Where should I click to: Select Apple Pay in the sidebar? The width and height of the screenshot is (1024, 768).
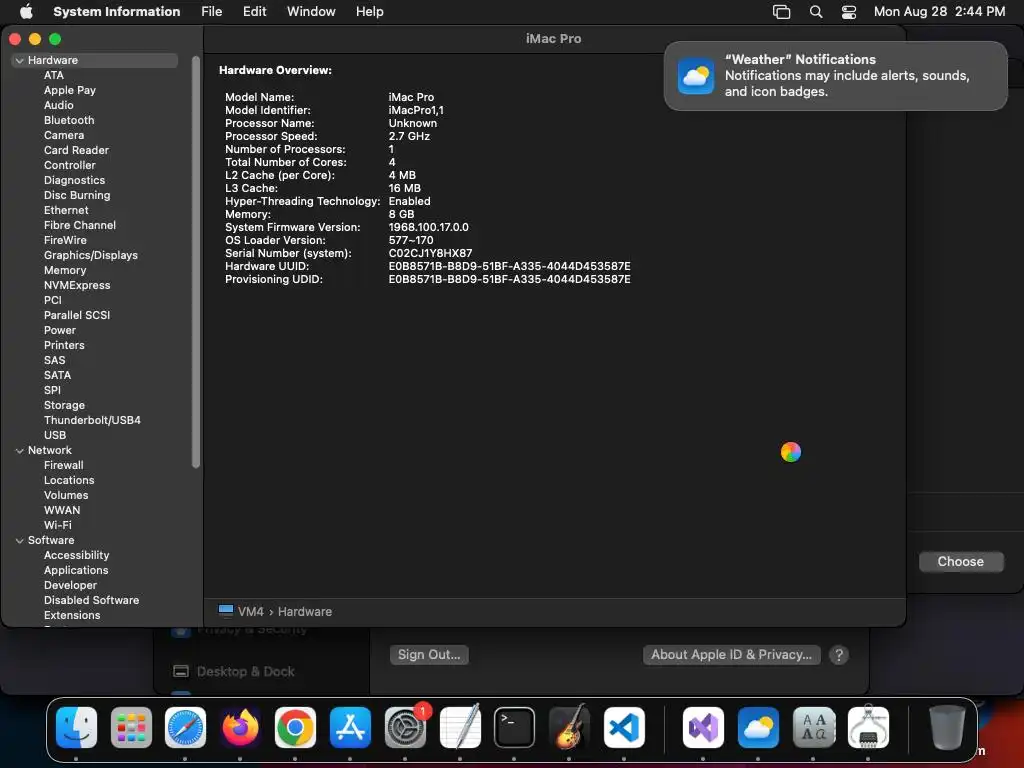coord(70,90)
